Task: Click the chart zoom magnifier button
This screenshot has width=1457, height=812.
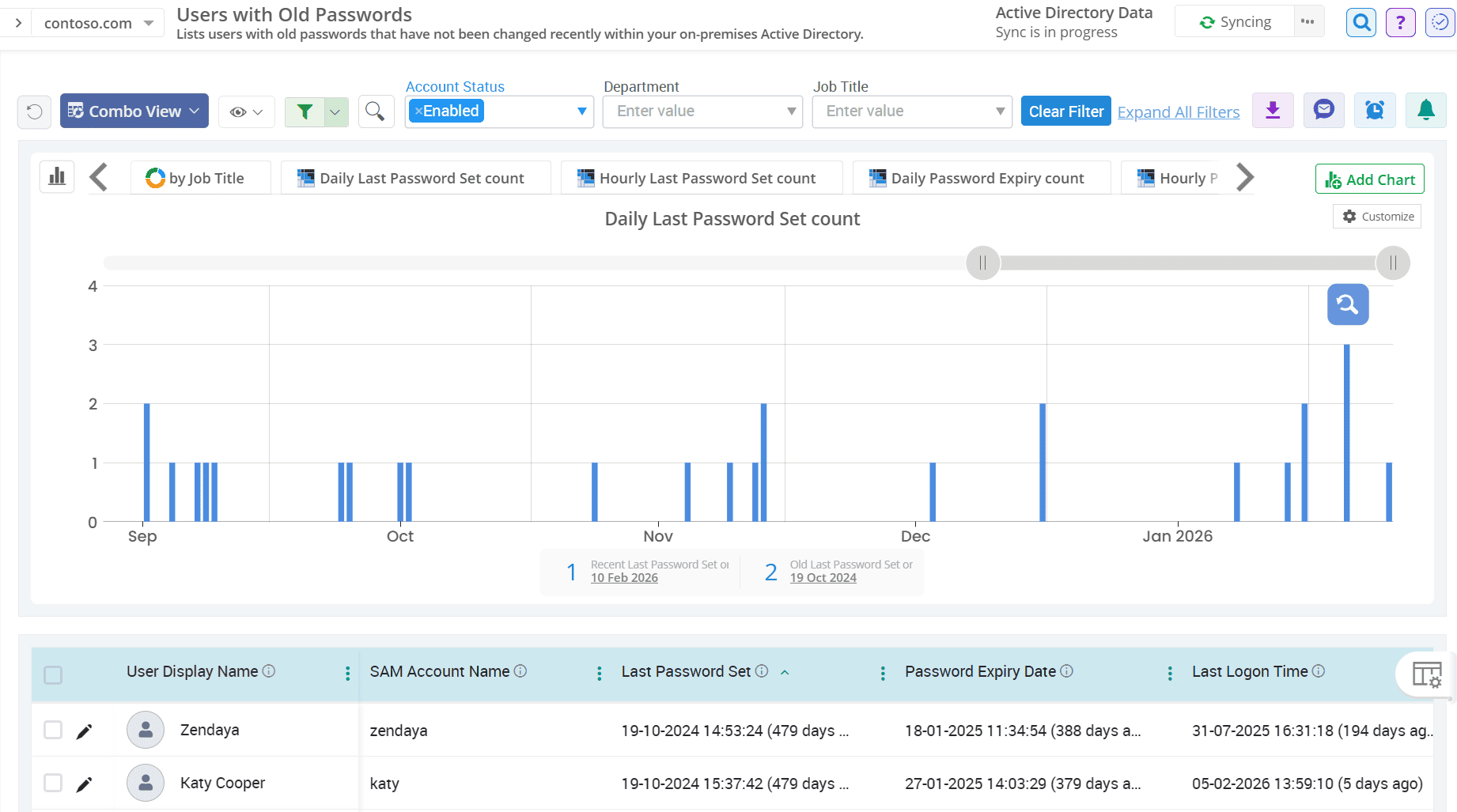Action: pos(1347,304)
